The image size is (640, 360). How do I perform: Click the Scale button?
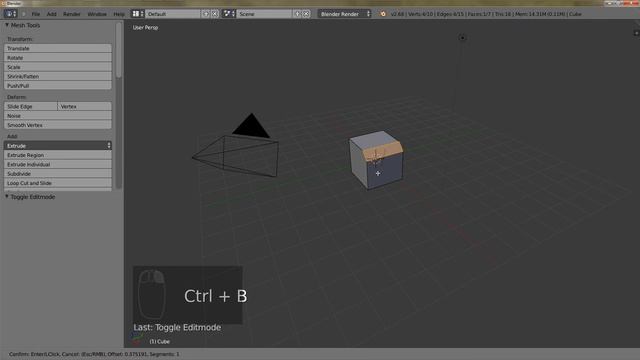point(58,67)
